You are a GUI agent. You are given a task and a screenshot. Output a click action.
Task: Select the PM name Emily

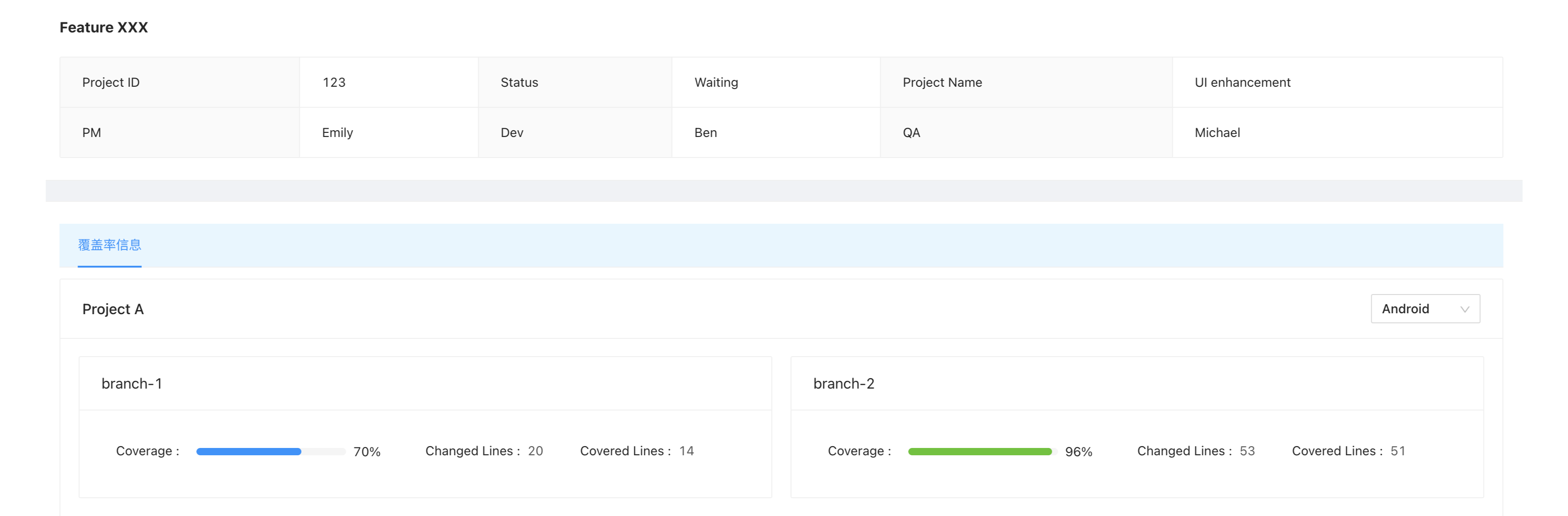(337, 133)
